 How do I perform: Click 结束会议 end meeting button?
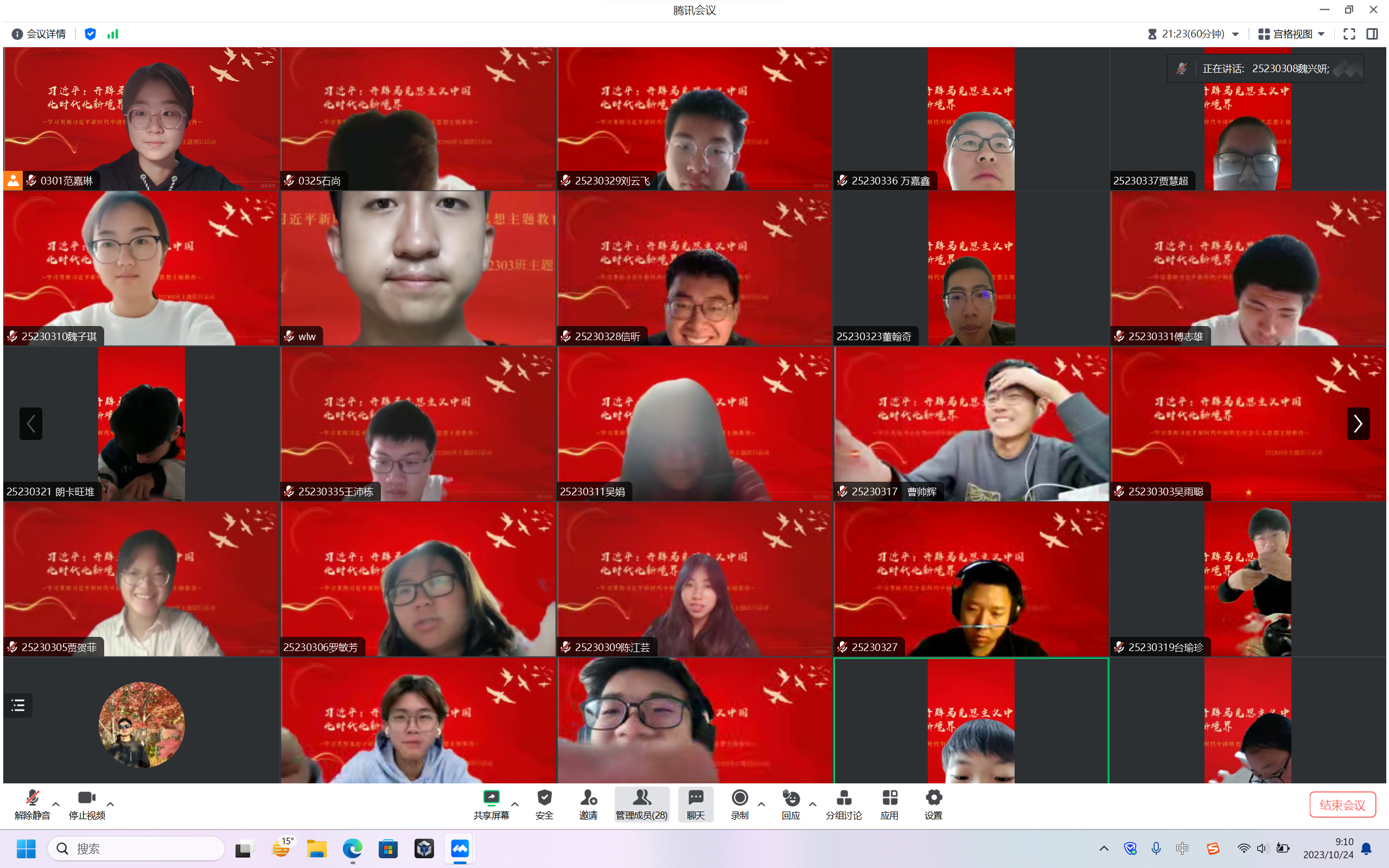coord(1342,805)
